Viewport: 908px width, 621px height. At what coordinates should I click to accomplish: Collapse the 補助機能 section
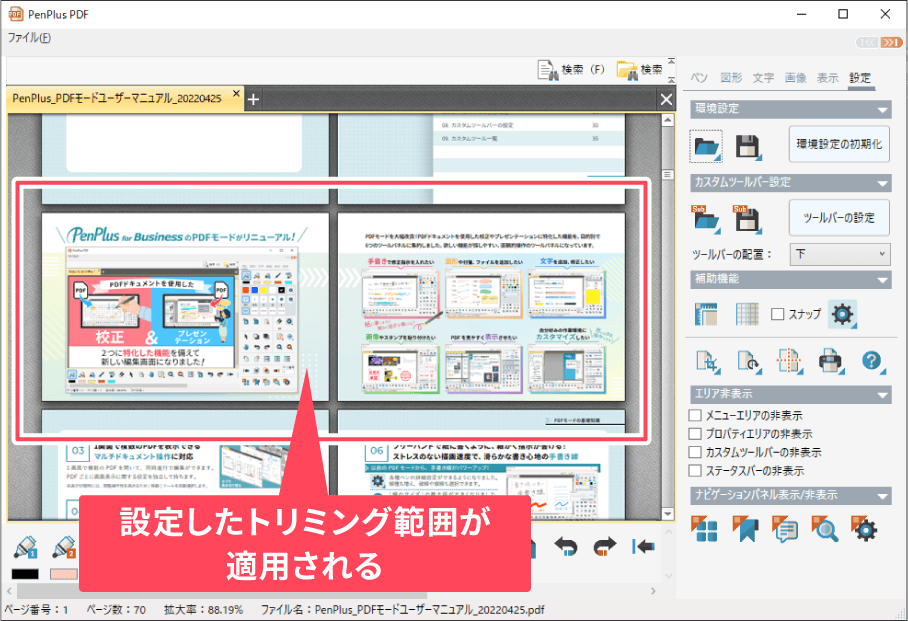(x=883, y=280)
